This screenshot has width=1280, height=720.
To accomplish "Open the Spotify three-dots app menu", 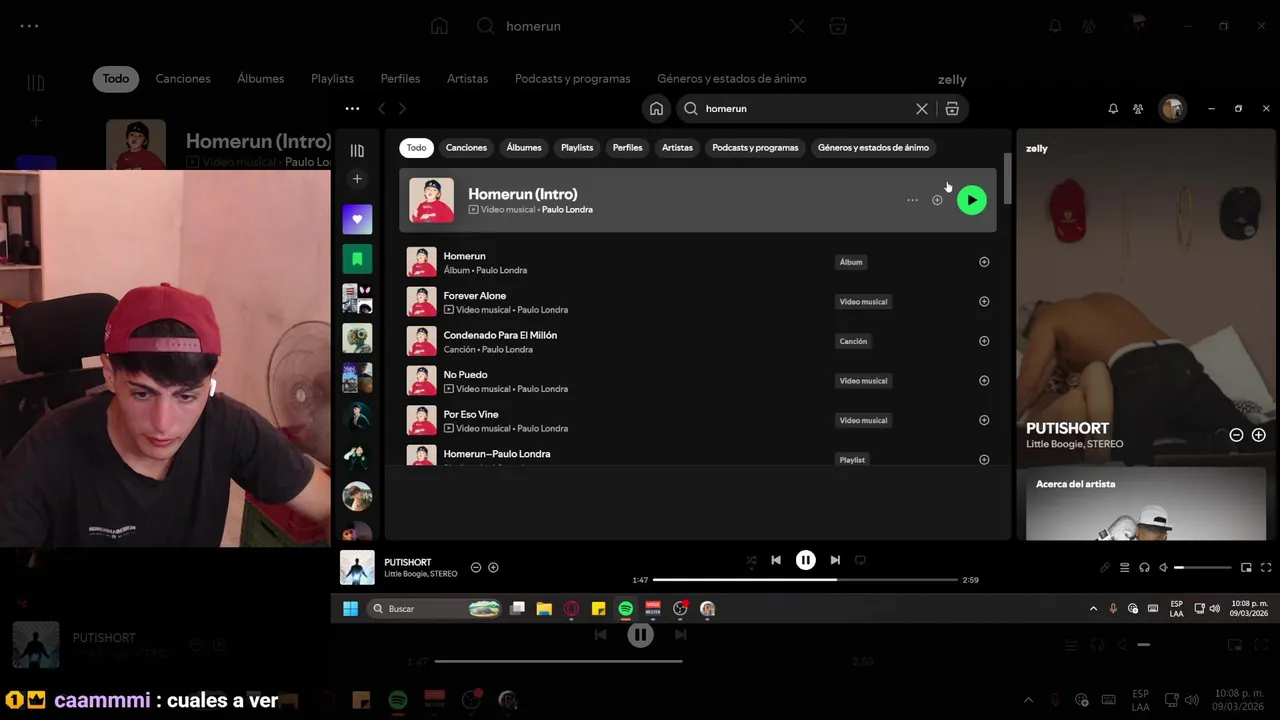I will click(352, 108).
